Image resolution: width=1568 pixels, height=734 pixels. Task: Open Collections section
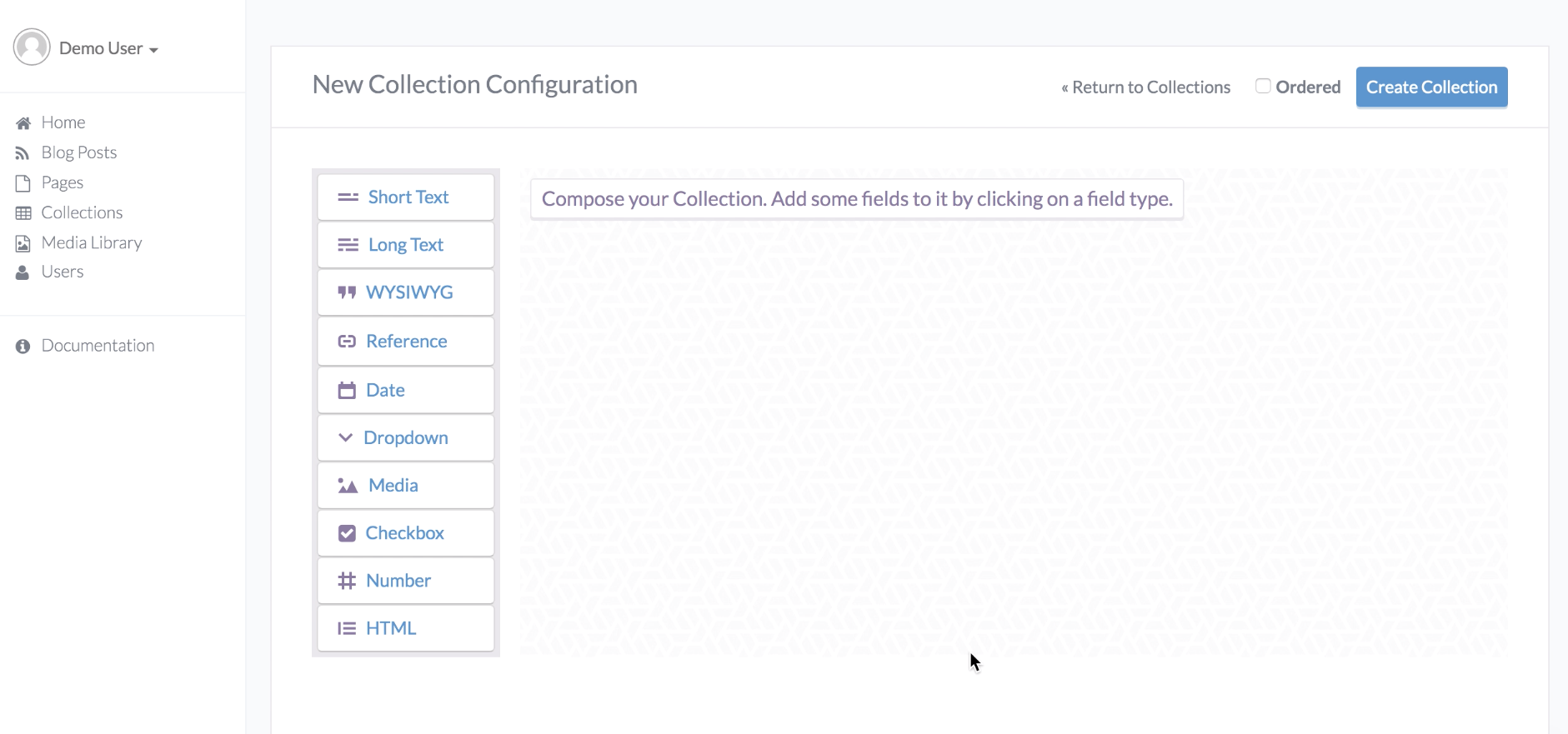[x=82, y=212]
